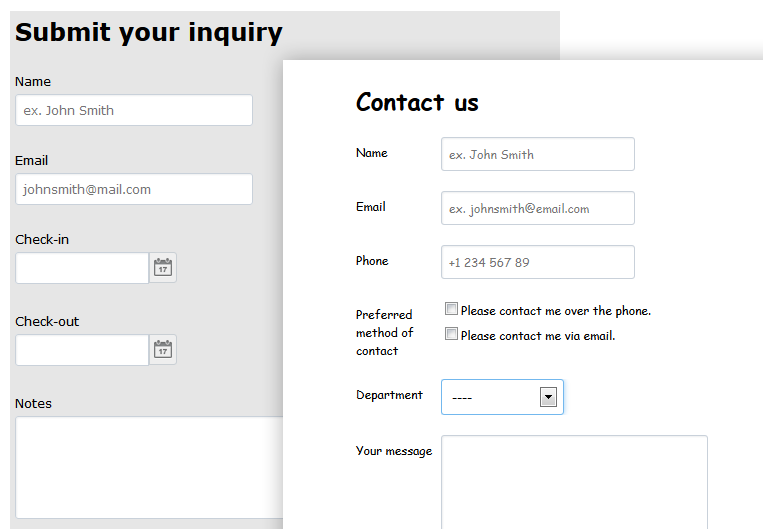This screenshot has width=763, height=529.
Task: Focus the ex. johnsmith@email.com field
Action: pyautogui.click(x=538, y=208)
